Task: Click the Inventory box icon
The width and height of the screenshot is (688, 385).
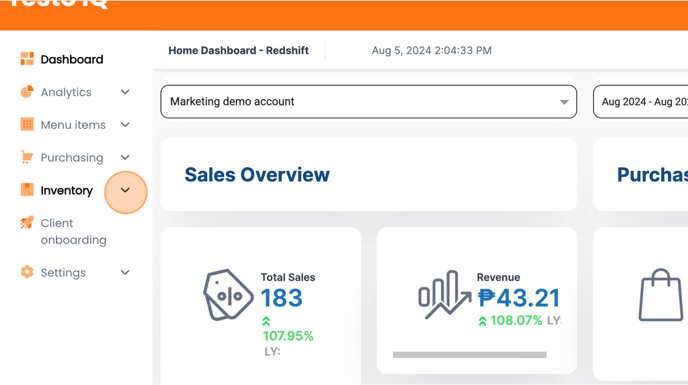Action: coord(27,190)
